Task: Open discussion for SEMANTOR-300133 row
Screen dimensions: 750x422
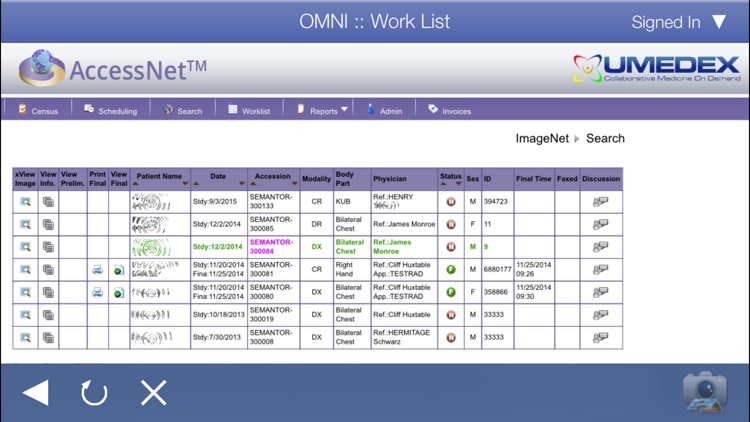Action: pyautogui.click(x=601, y=202)
